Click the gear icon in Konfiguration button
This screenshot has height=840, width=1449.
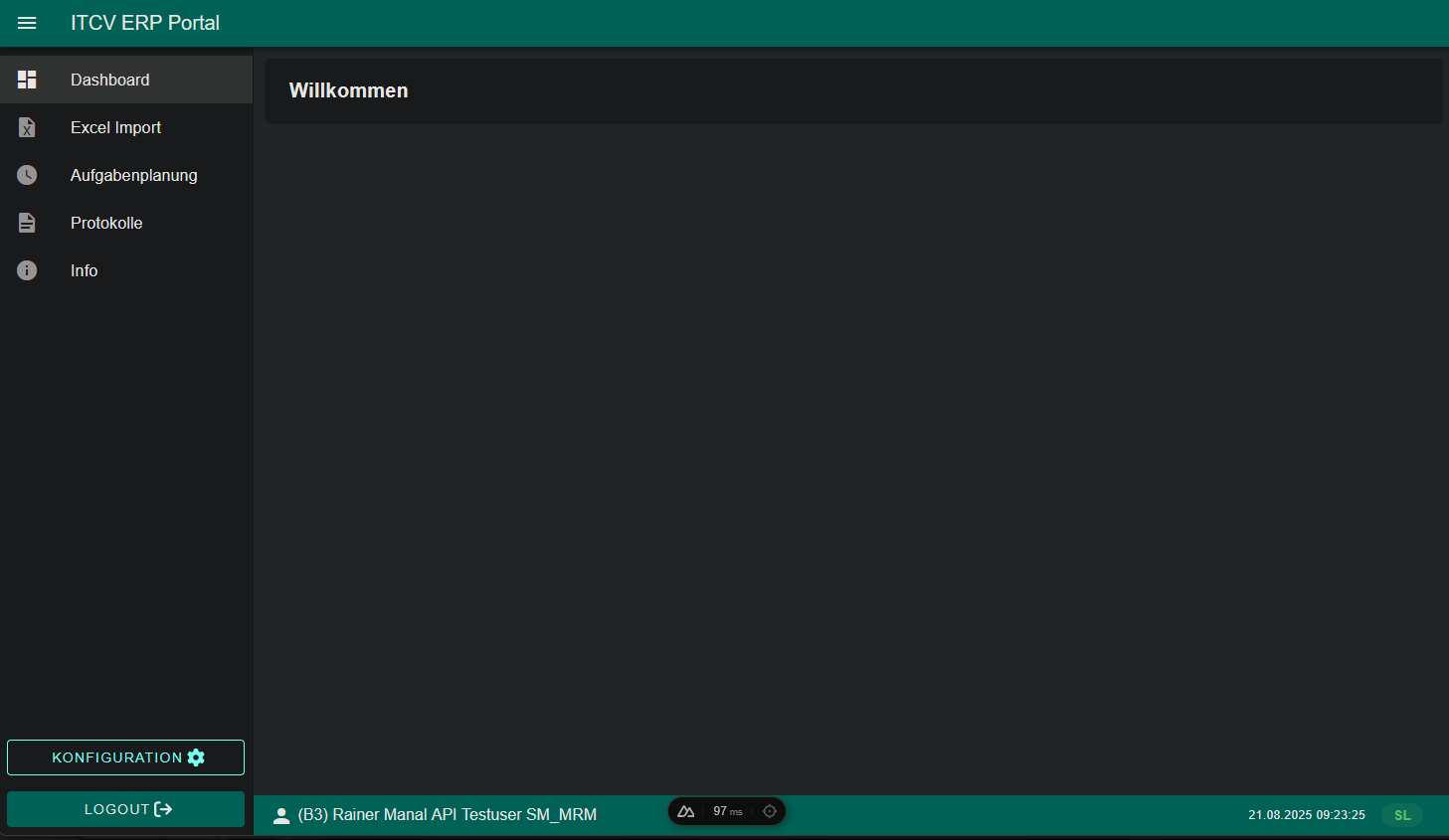196,757
